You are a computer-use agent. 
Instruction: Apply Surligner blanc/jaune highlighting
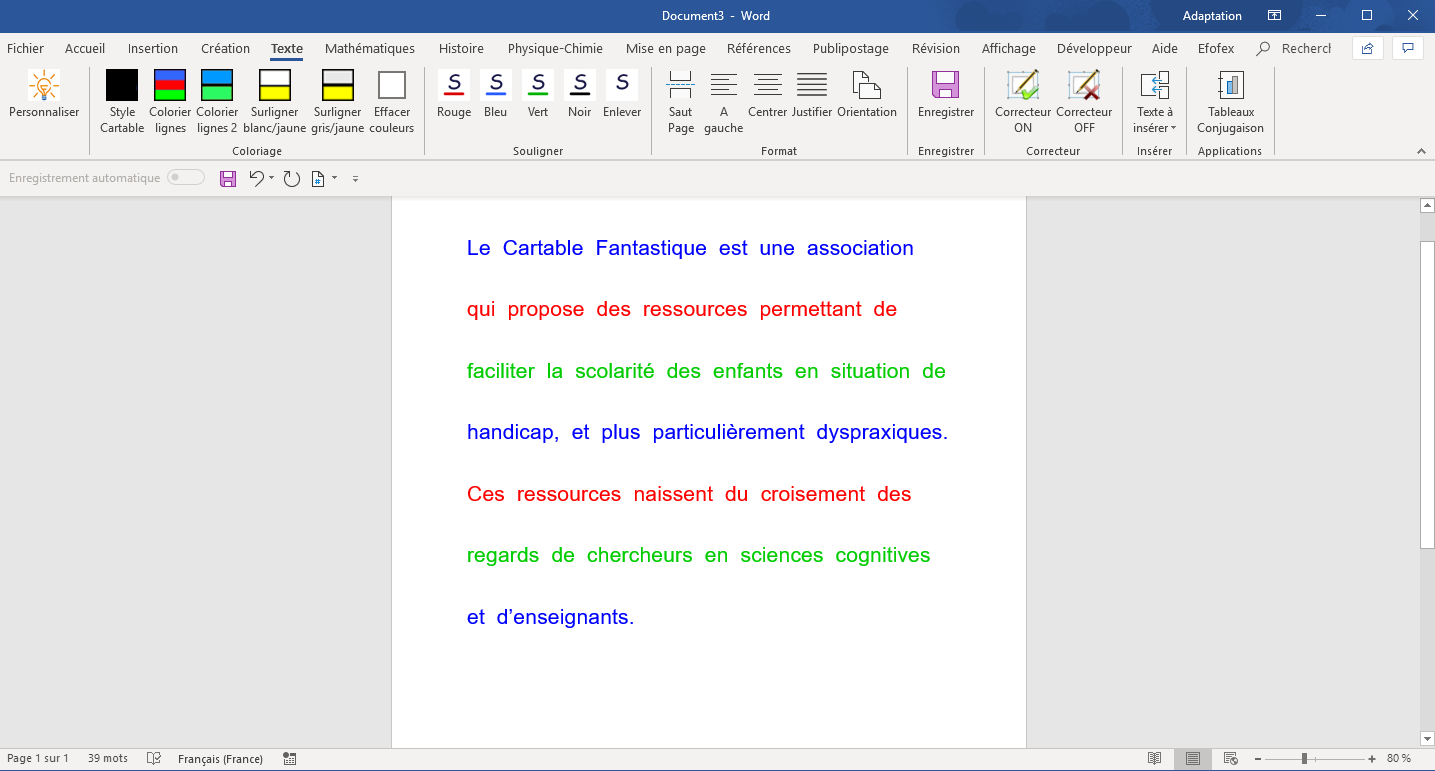tap(275, 85)
